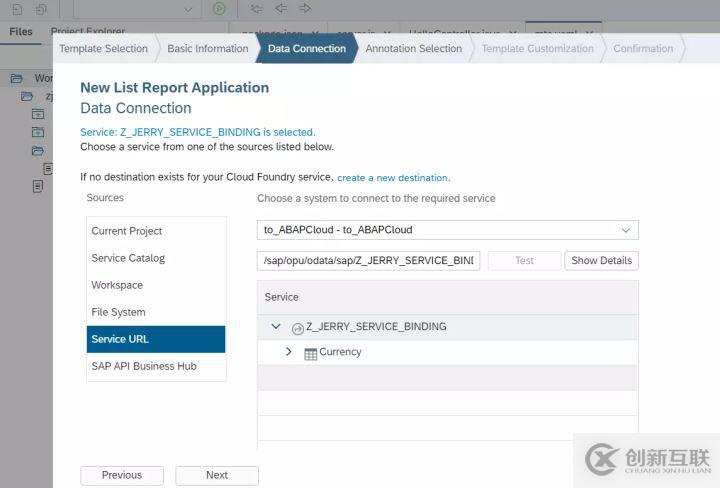Click the navigate forward arrow icon

pyautogui.click(x=305, y=8)
